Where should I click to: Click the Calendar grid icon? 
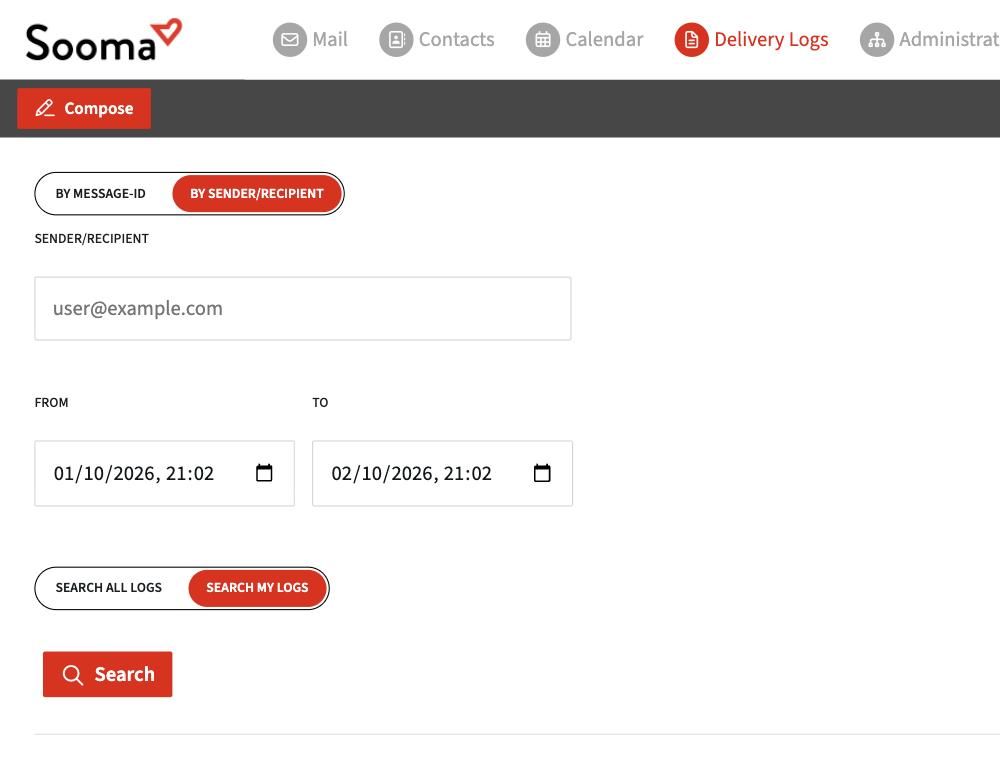[x=543, y=40]
